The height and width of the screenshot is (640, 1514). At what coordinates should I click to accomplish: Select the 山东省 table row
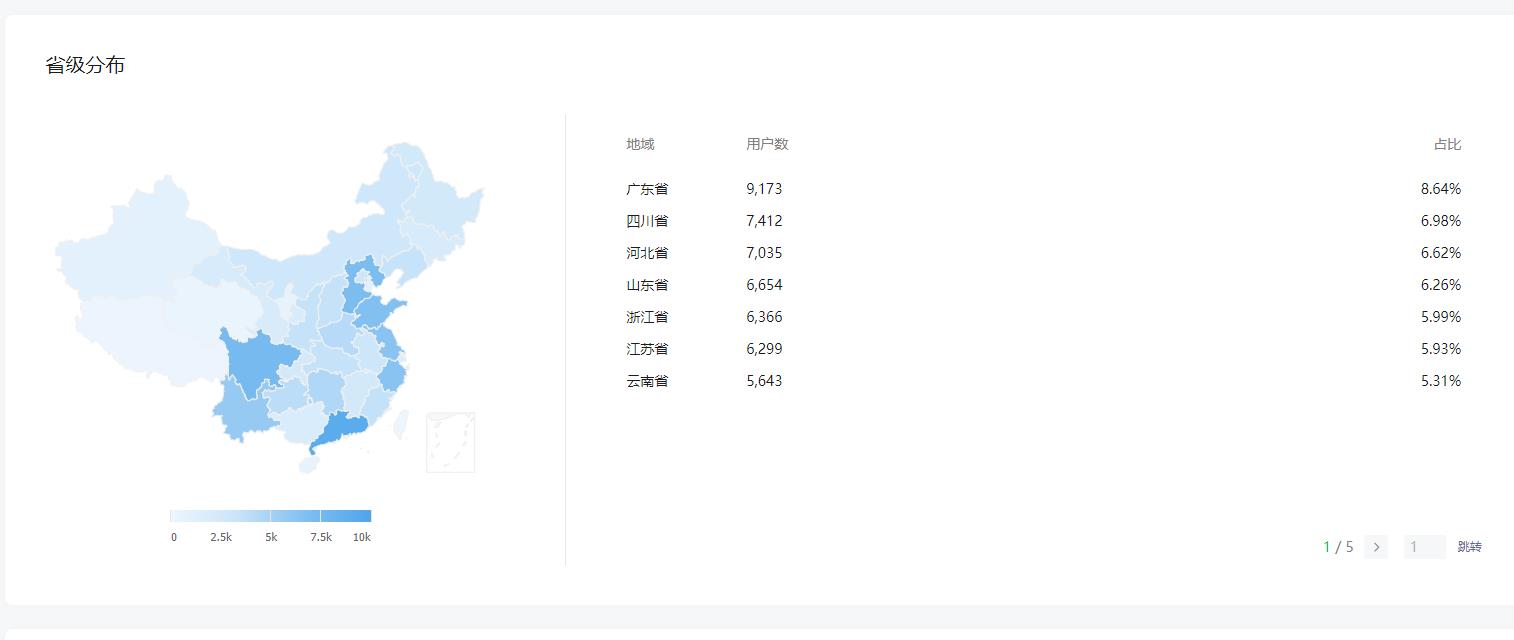[x=1044, y=285]
